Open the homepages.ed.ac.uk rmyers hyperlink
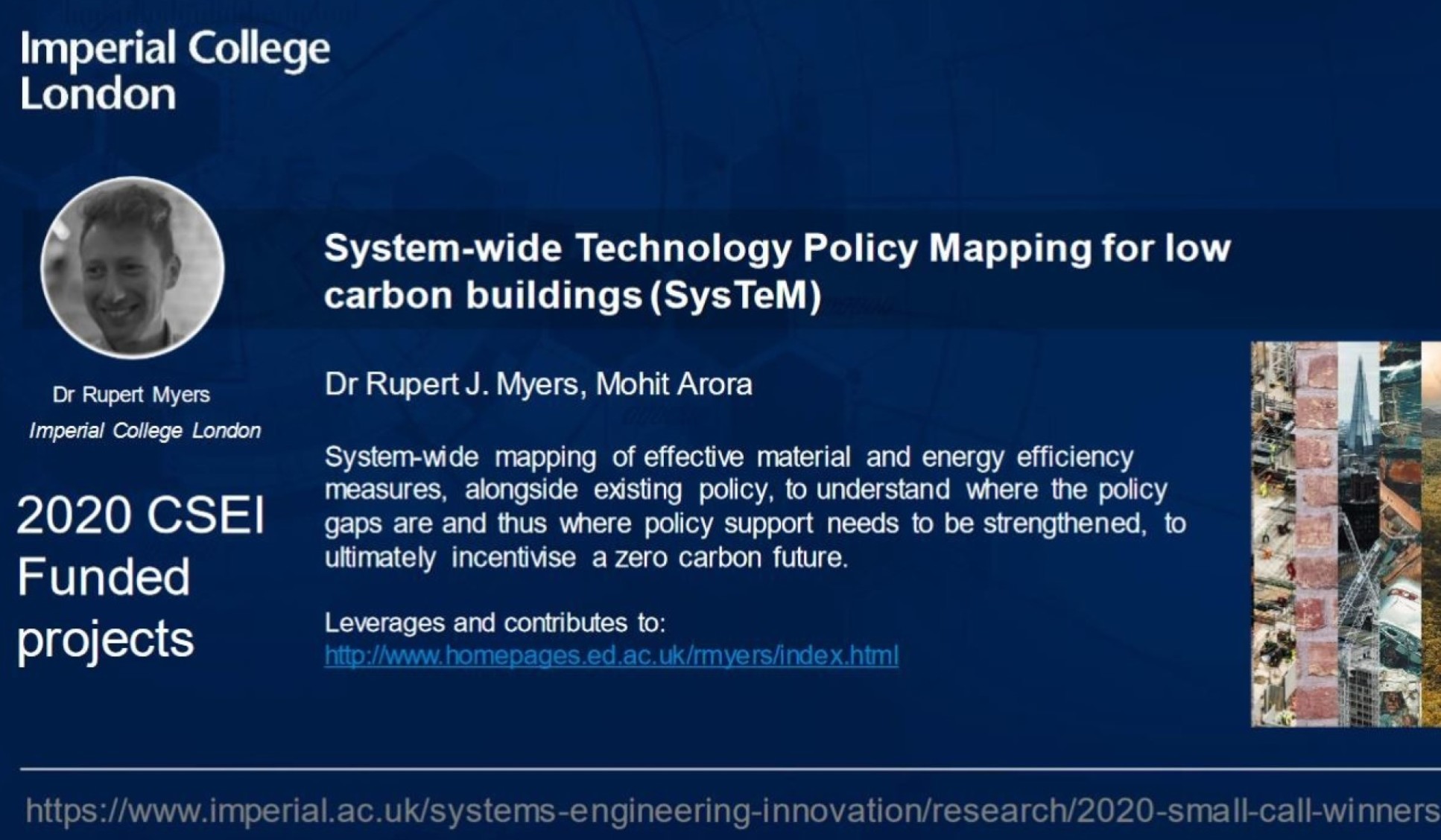Viewport: 1441px width, 840px height. 611,655
